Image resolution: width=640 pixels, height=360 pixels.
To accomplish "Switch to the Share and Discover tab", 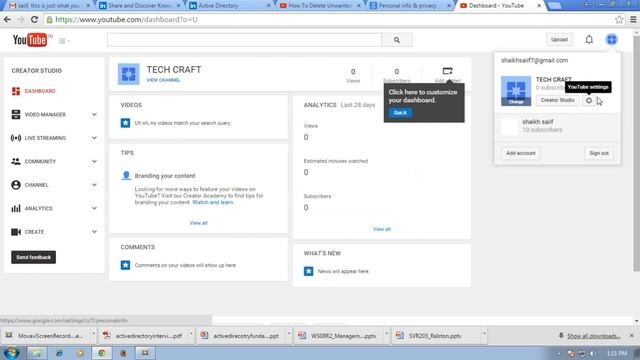I will point(140,6).
